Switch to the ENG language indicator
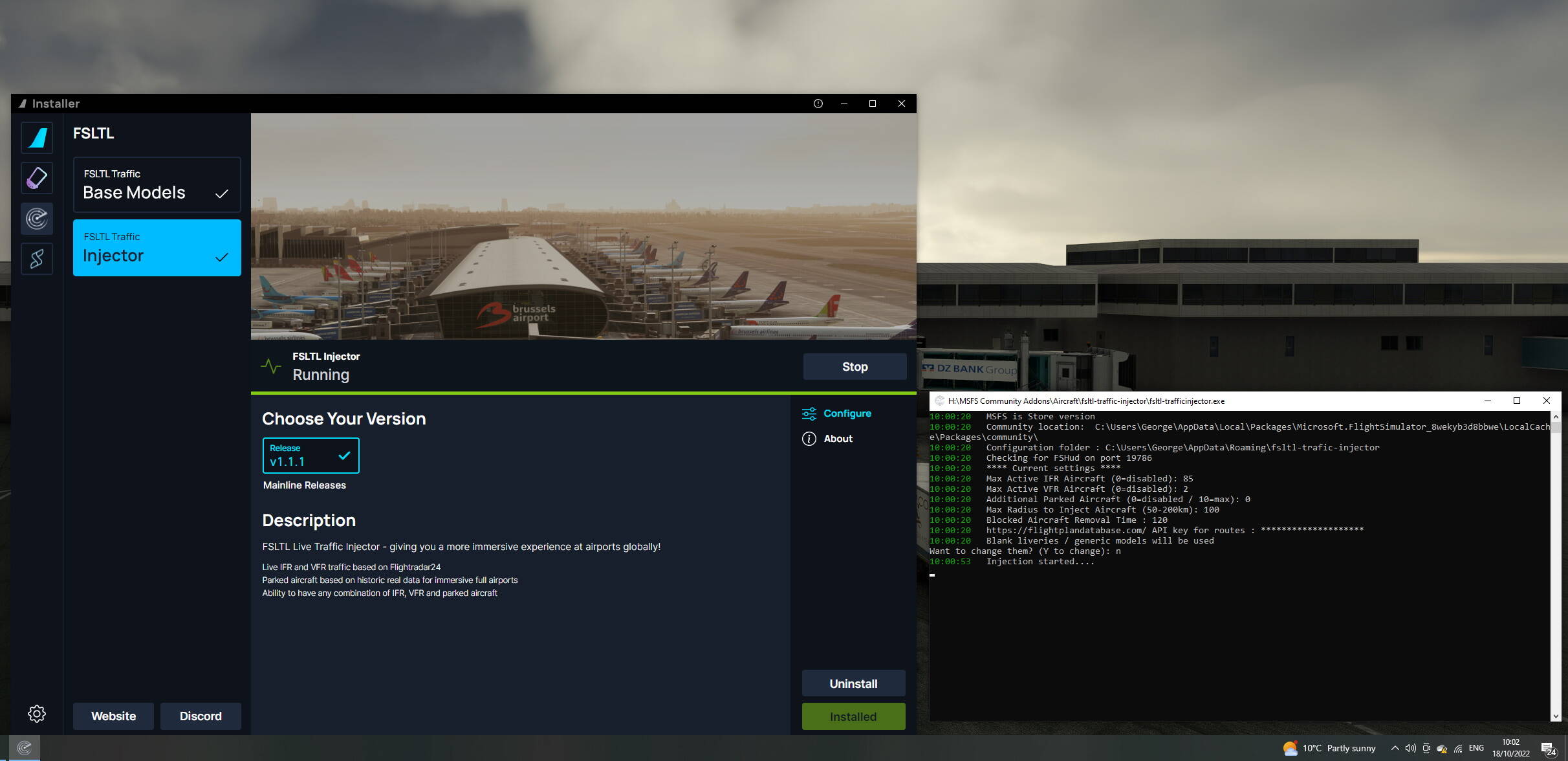This screenshot has width=1568, height=761. (x=1477, y=748)
